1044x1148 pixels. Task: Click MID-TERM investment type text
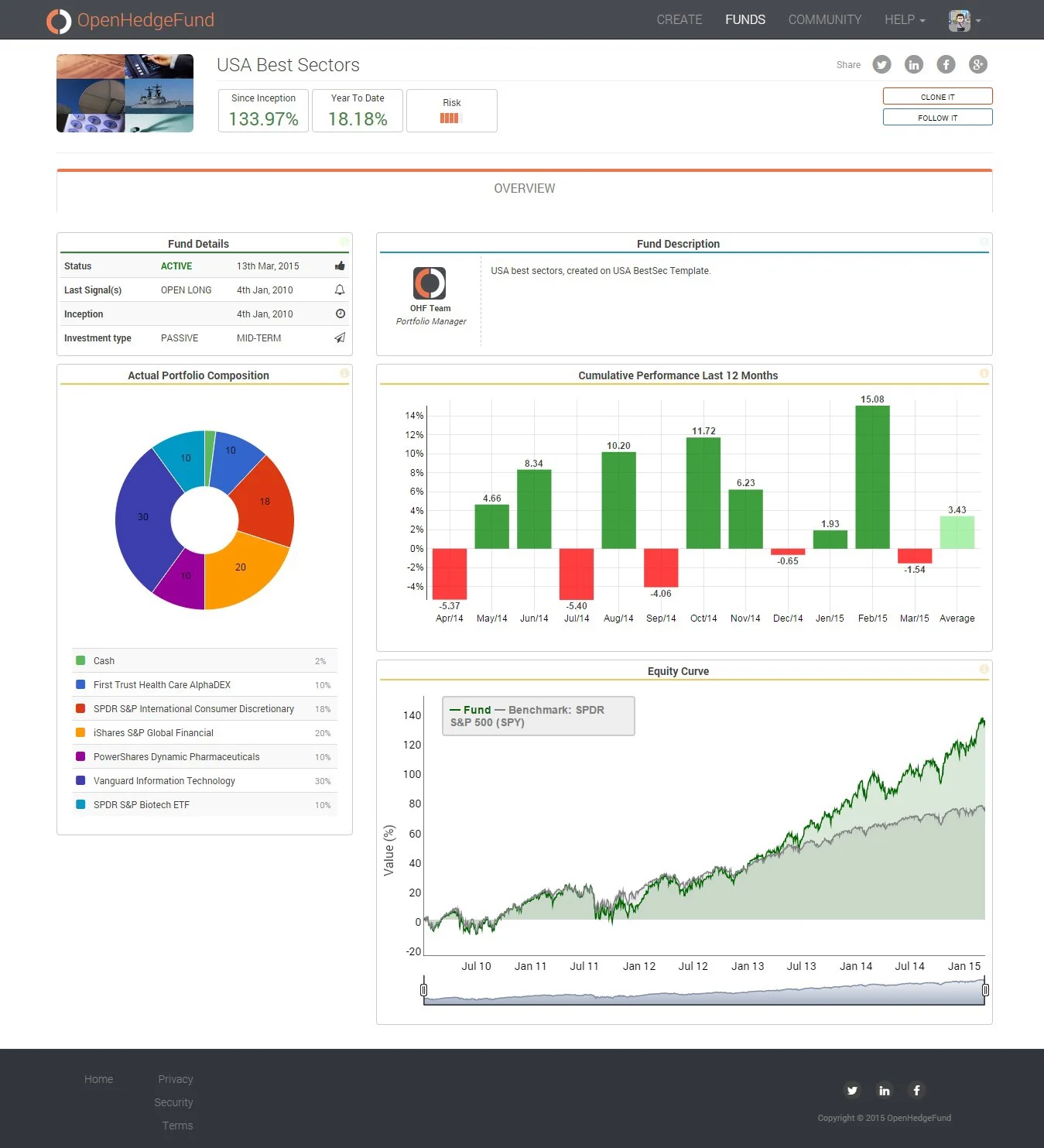coord(258,338)
